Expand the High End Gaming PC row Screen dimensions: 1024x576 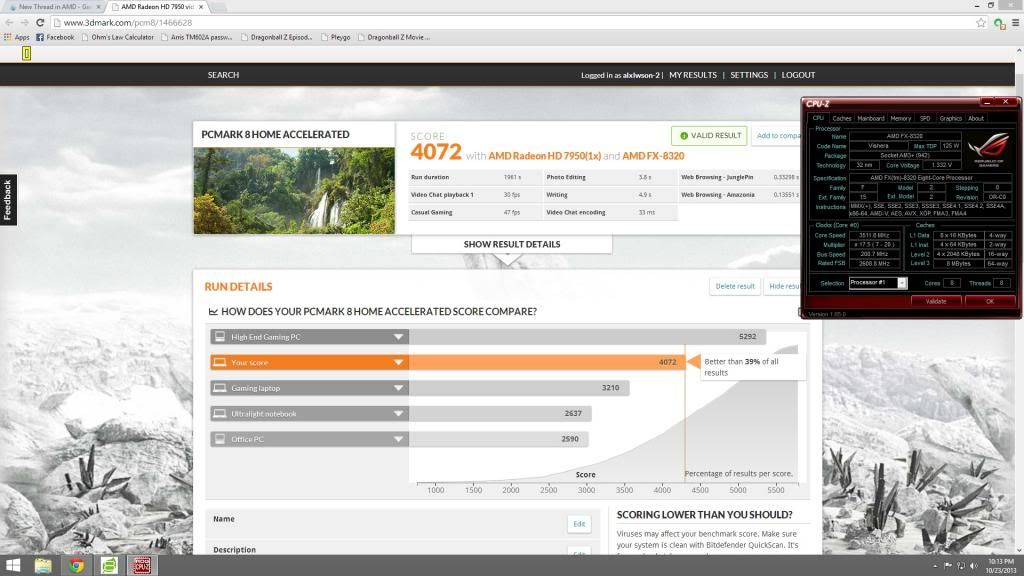click(x=398, y=337)
